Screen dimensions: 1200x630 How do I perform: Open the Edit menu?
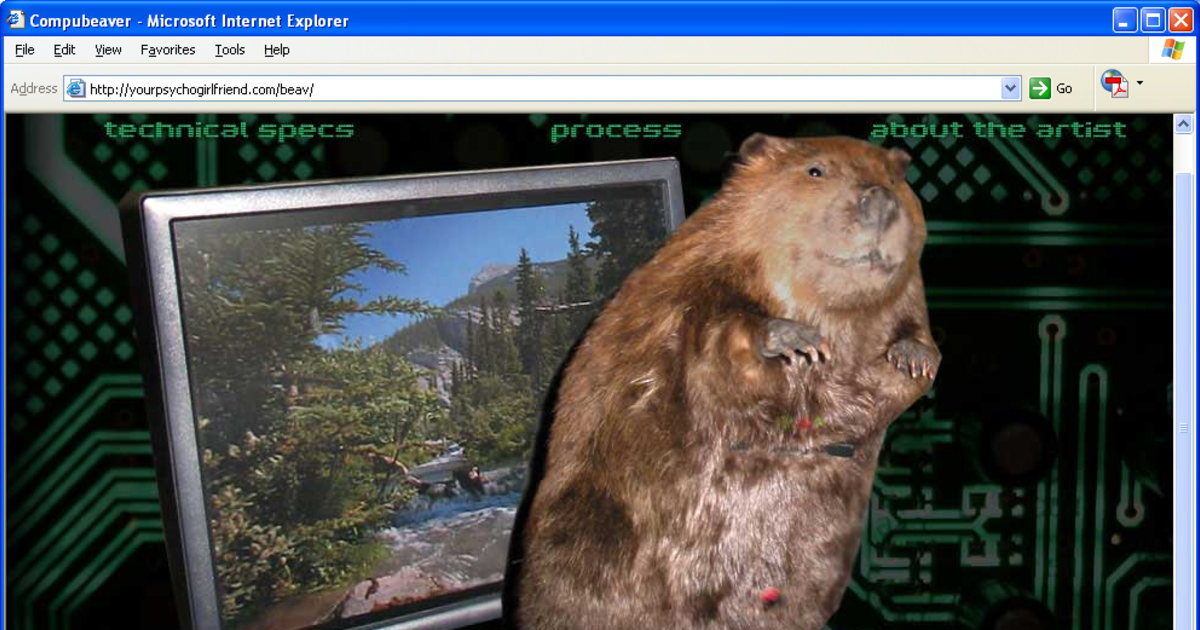tap(63, 50)
